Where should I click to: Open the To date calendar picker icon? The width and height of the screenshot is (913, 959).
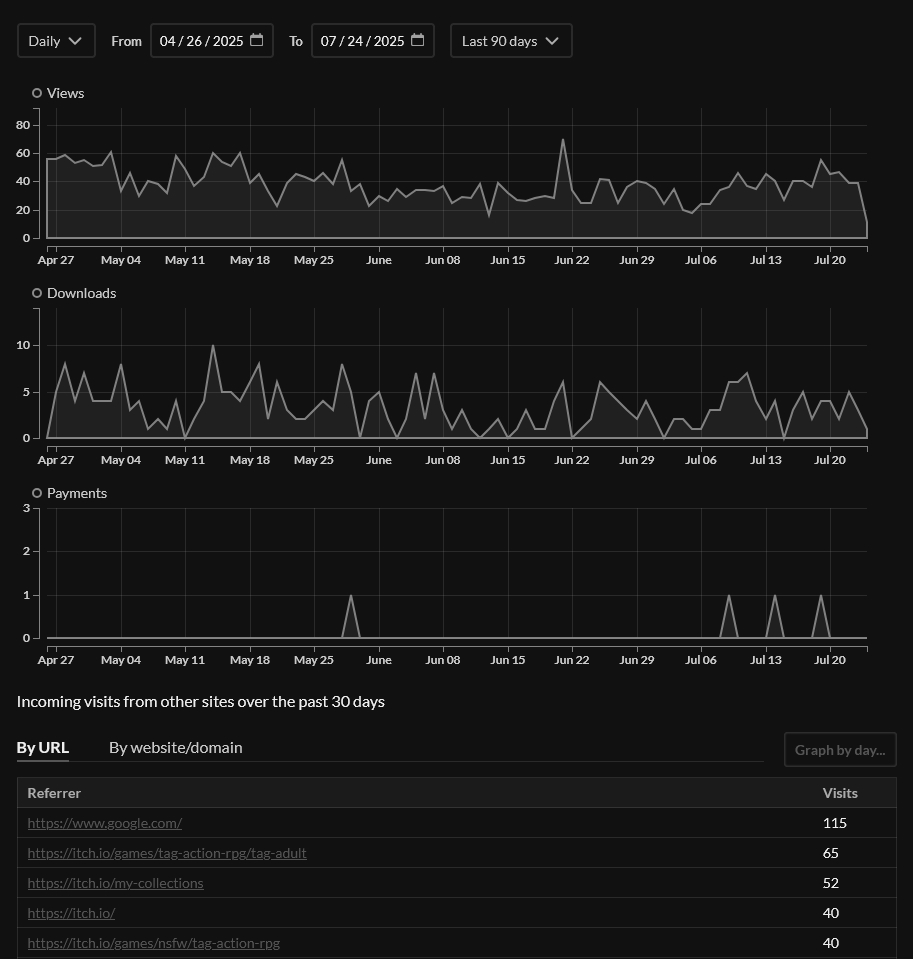[418, 40]
